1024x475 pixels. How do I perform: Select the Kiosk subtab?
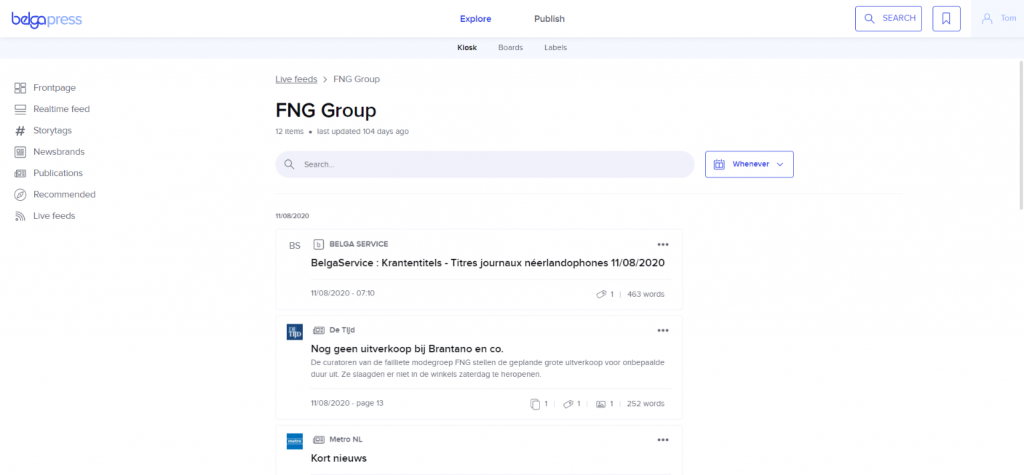click(467, 48)
